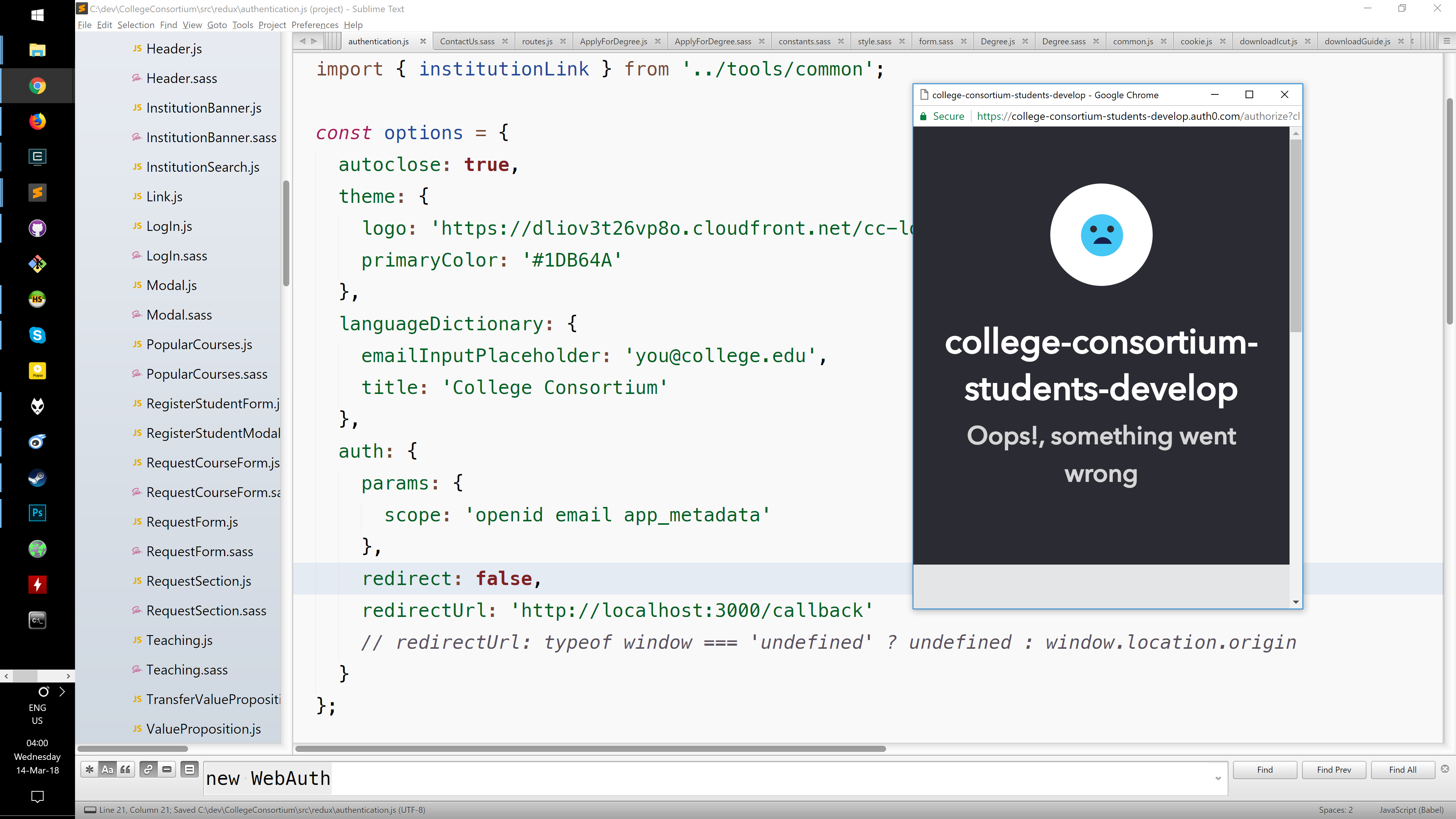Open Photoshop from the taskbar
Screen dimensions: 1456x819
37,513
